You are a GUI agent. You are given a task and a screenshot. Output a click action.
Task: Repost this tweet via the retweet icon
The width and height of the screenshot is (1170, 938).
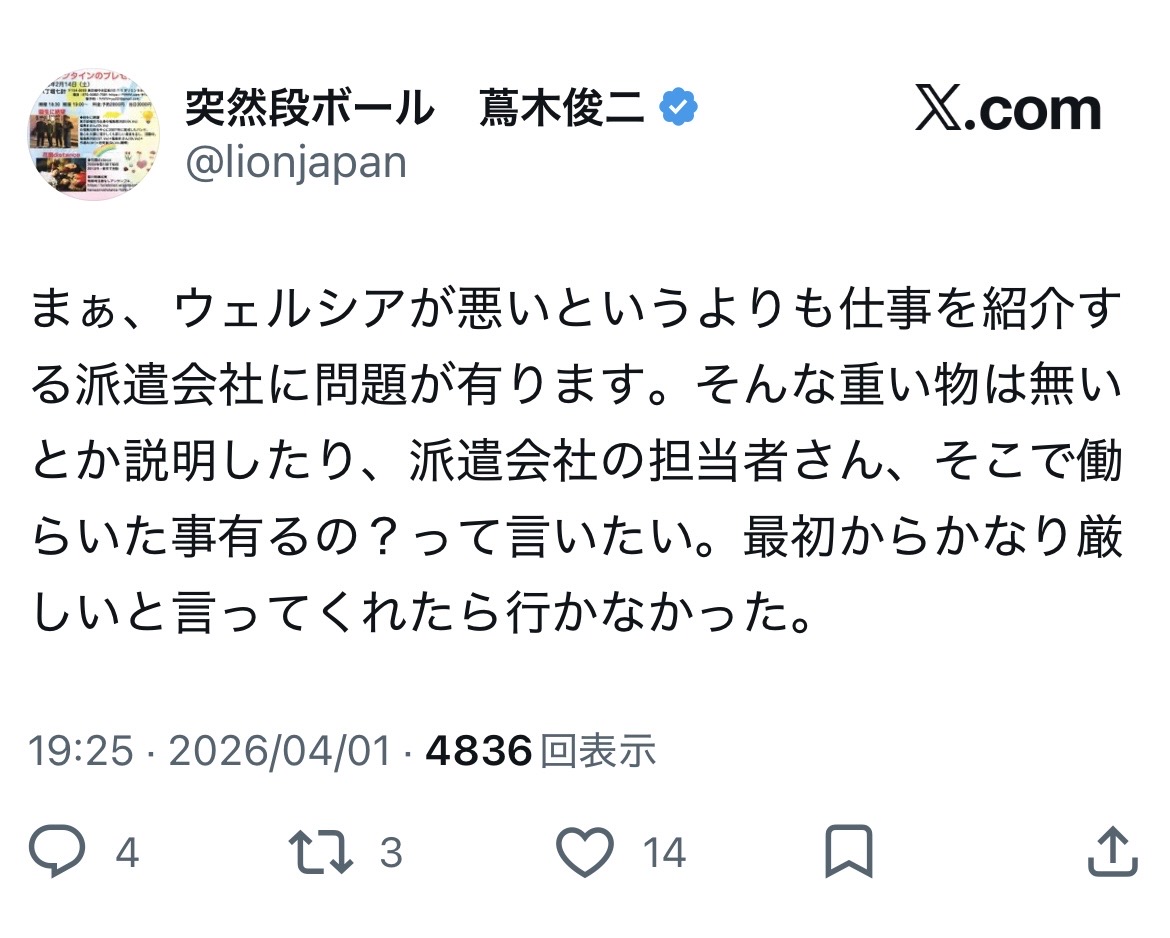[x=320, y=852]
